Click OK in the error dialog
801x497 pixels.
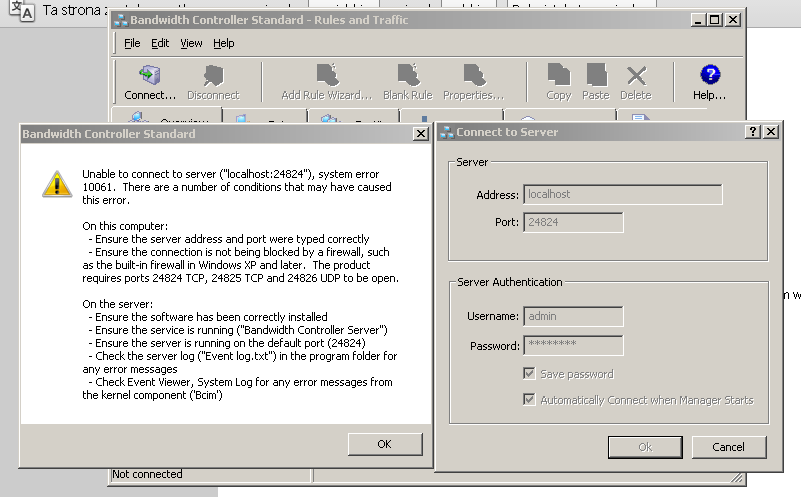(385, 444)
